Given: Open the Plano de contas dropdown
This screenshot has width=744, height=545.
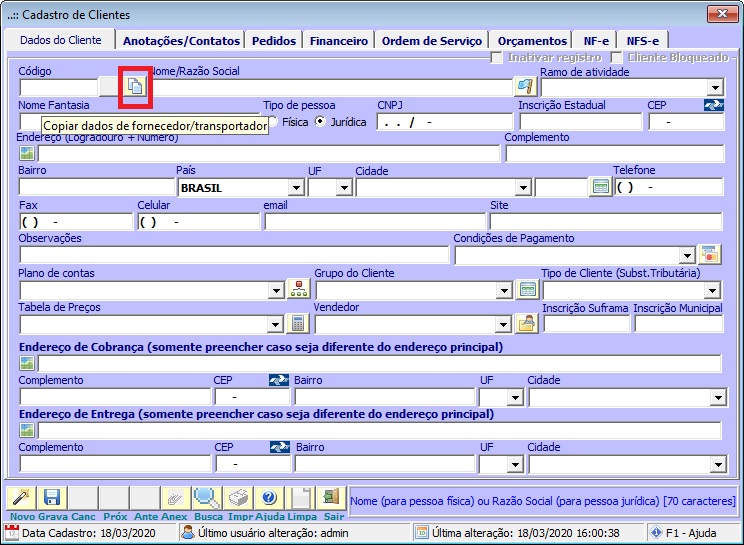Looking at the screenshot, I should pyautogui.click(x=276, y=290).
